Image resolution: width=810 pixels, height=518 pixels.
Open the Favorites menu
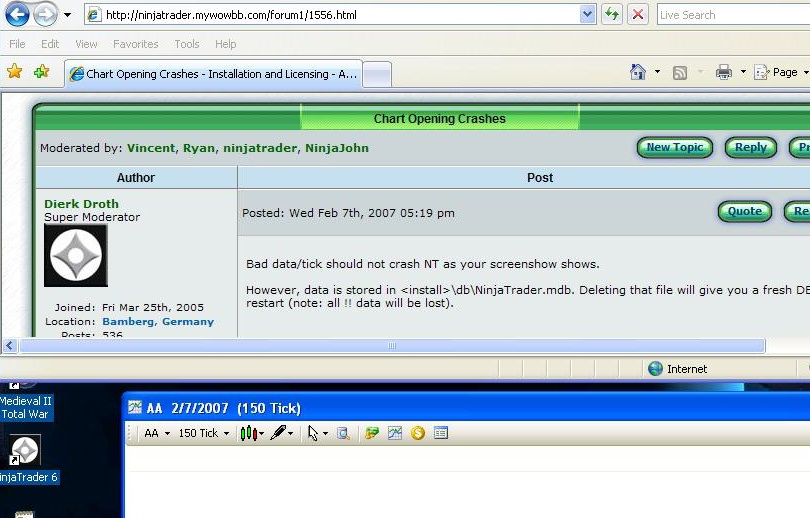click(136, 44)
